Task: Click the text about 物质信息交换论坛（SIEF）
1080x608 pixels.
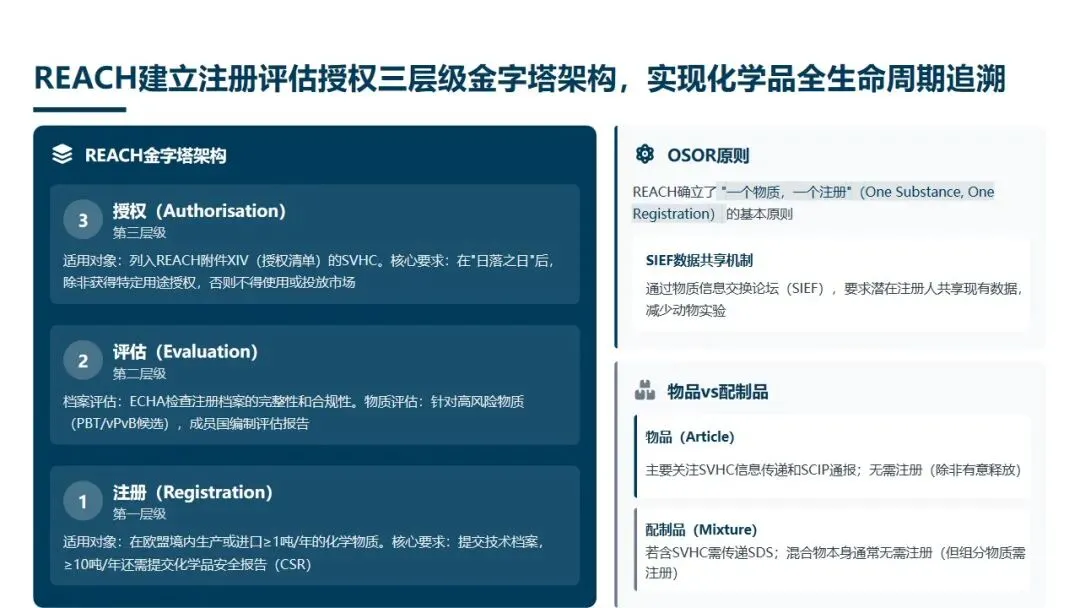Action: [x=835, y=299]
